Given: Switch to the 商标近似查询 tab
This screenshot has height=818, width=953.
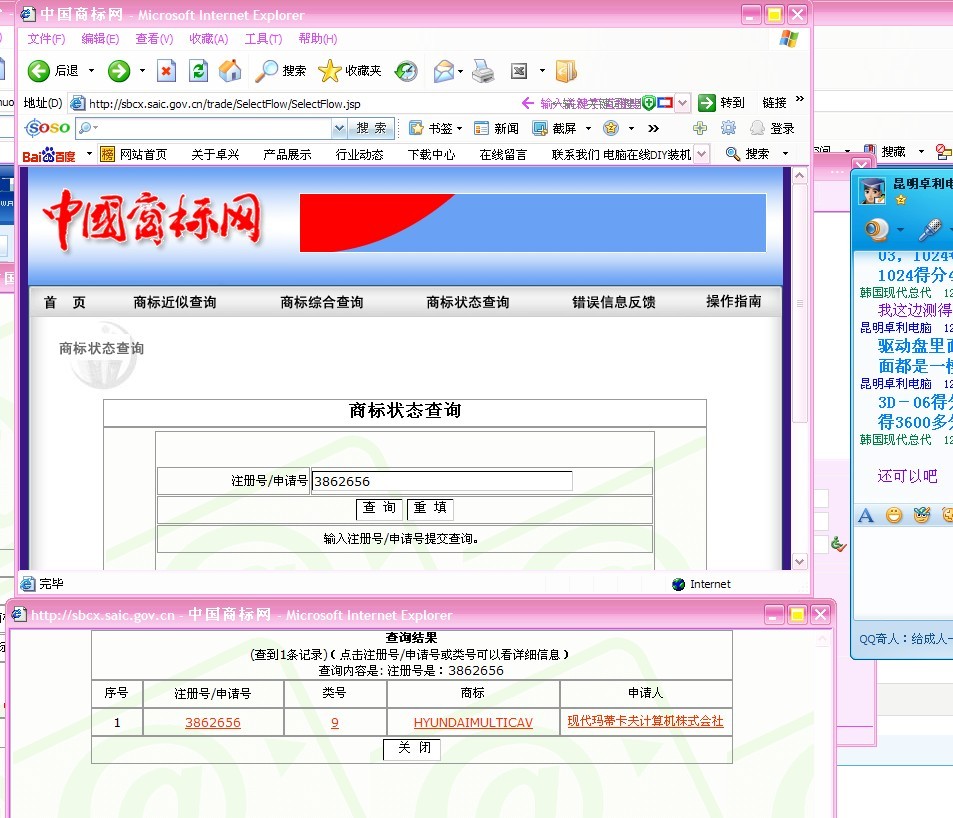Looking at the screenshot, I should click(x=175, y=302).
